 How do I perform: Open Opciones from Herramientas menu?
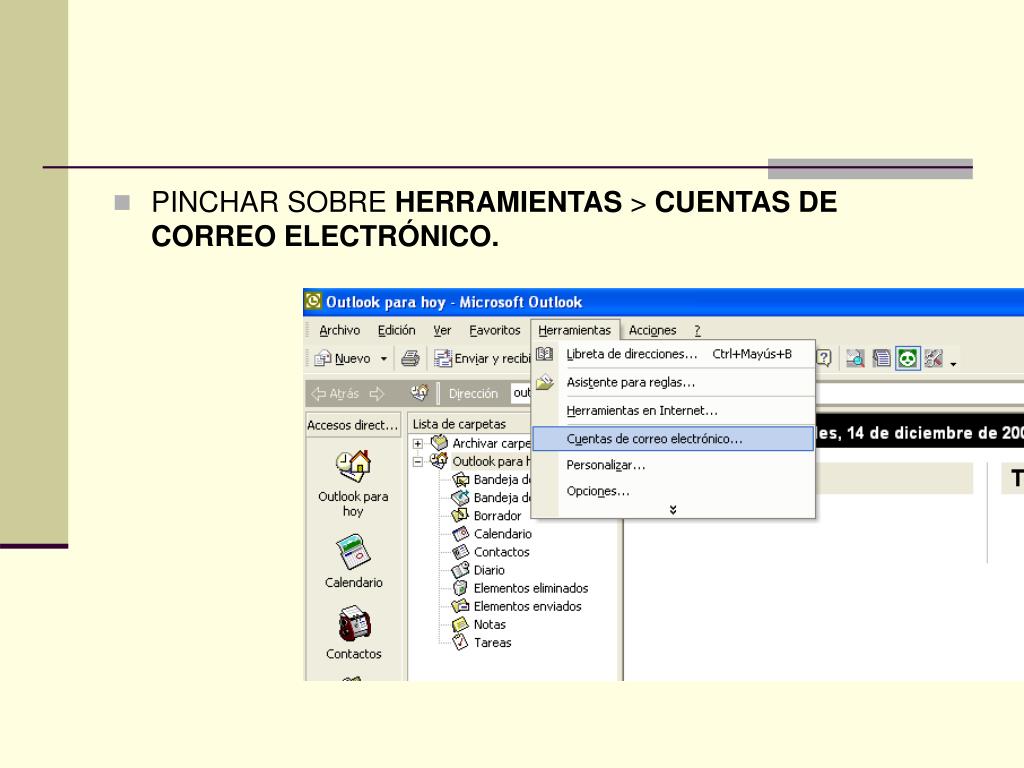click(x=673, y=491)
